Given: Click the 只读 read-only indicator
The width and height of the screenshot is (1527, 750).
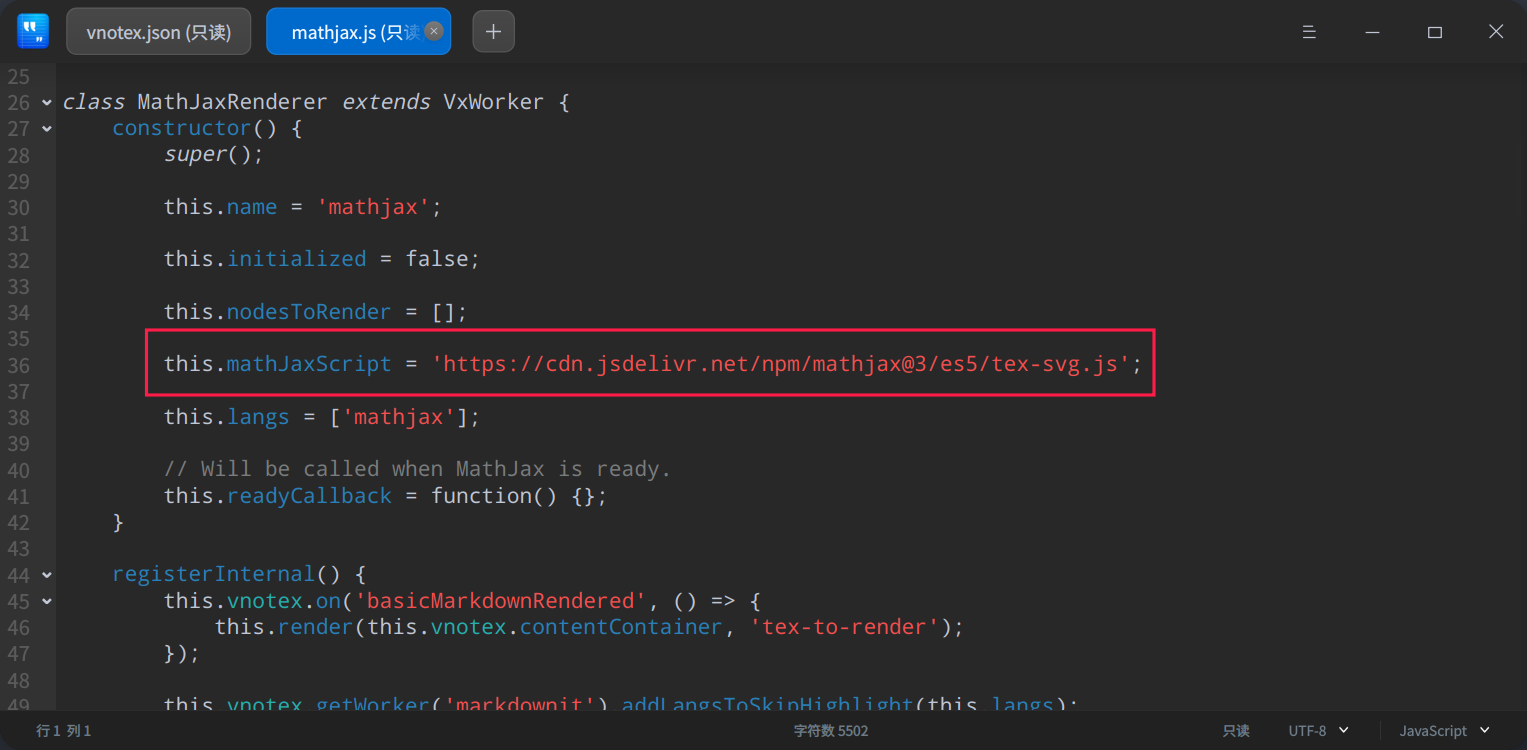Looking at the screenshot, I should tap(1234, 730).
